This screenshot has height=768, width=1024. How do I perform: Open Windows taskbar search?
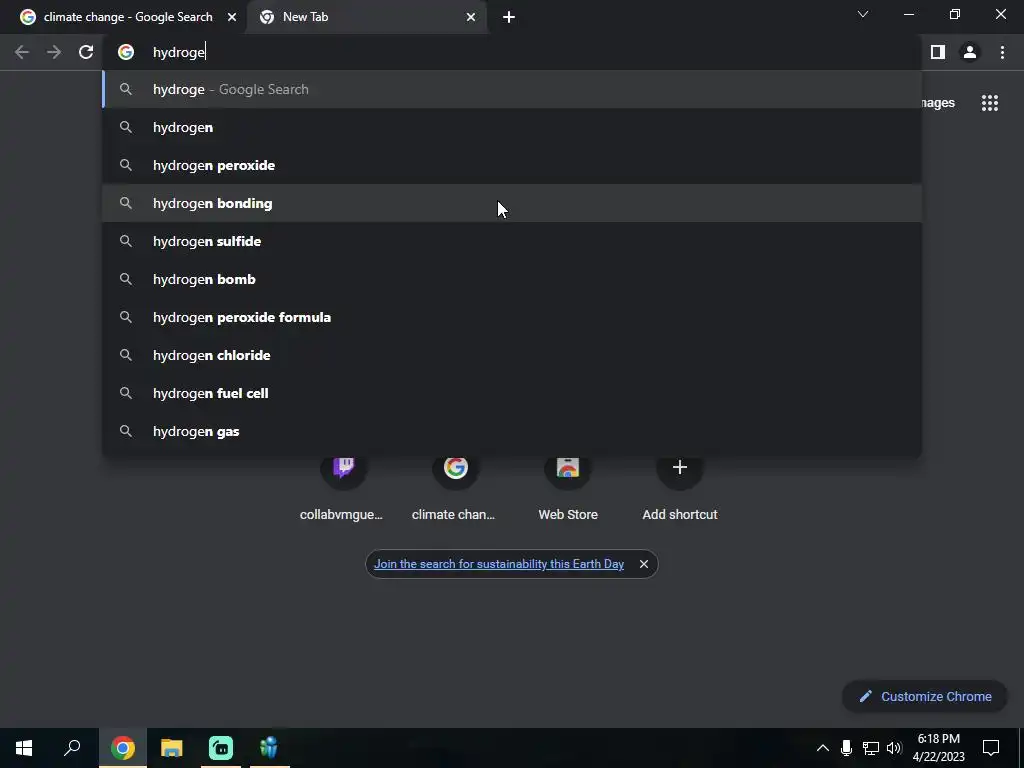click(72, 748)
